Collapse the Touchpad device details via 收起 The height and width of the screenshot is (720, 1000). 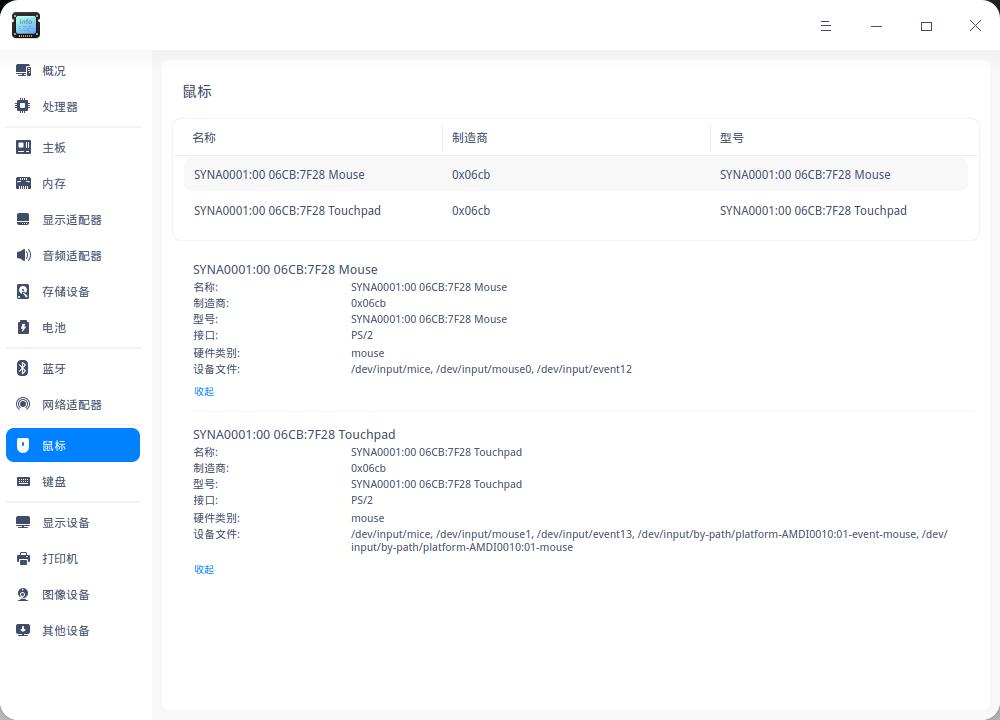204,570
